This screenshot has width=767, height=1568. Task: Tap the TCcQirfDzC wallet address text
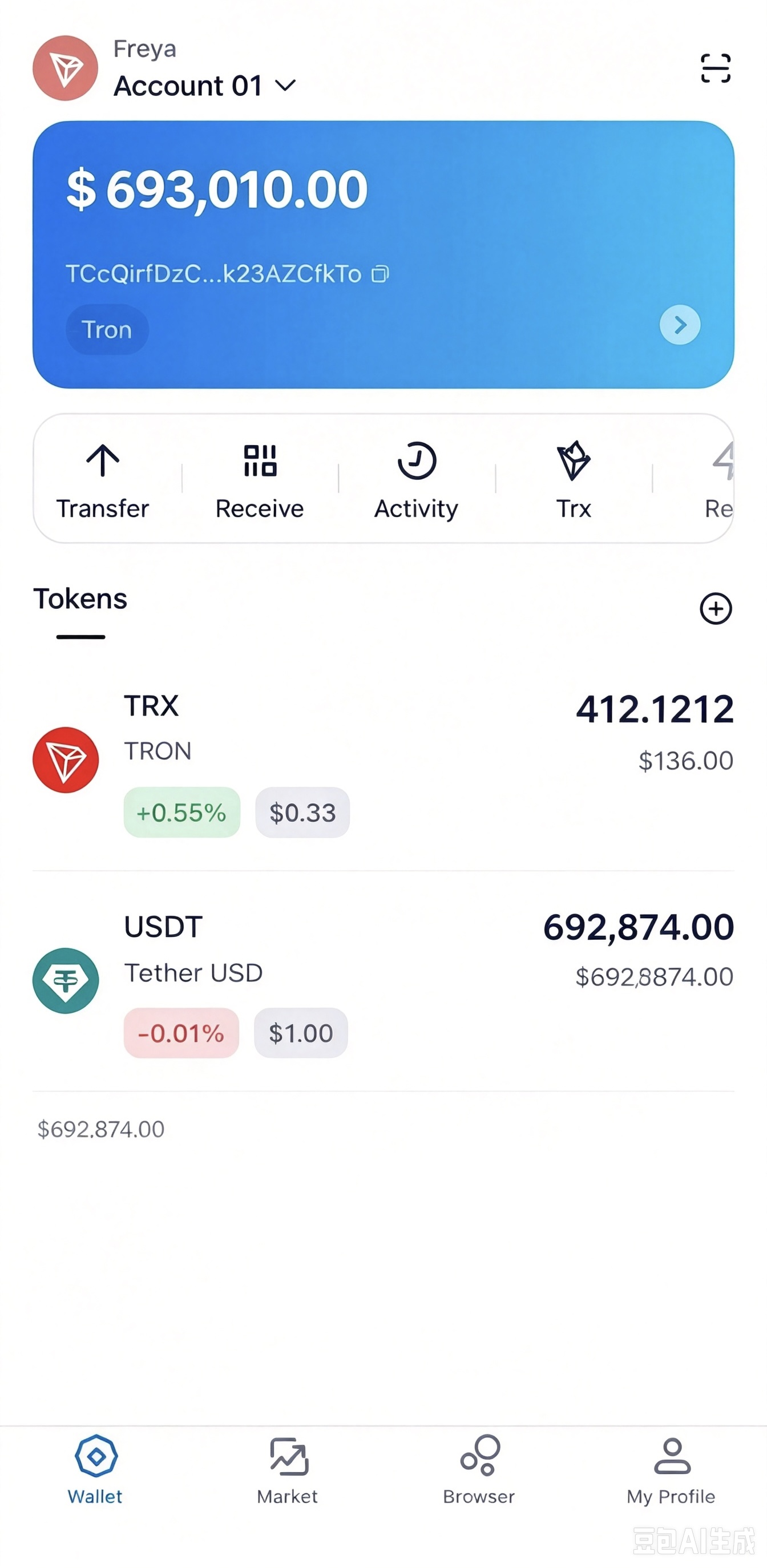point(213,274)
